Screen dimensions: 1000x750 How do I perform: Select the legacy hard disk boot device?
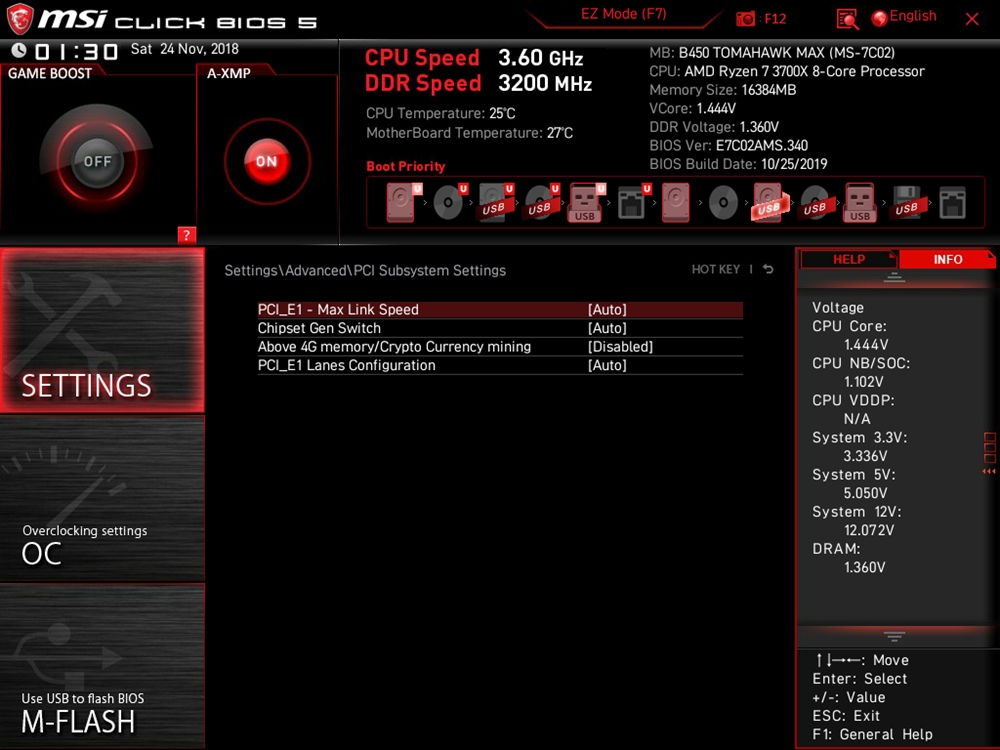[675, 202]
